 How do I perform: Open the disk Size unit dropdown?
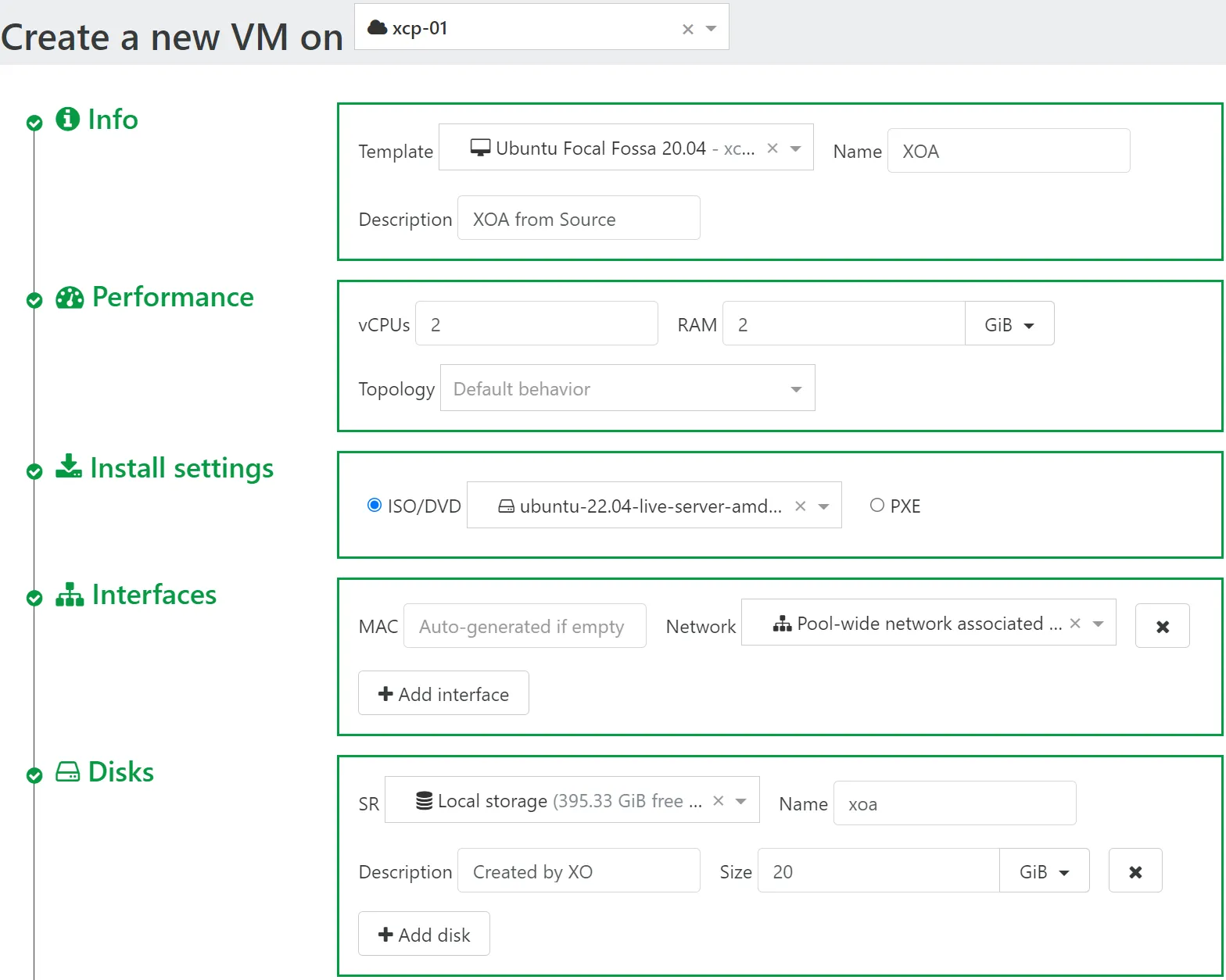click(1044, 871)
